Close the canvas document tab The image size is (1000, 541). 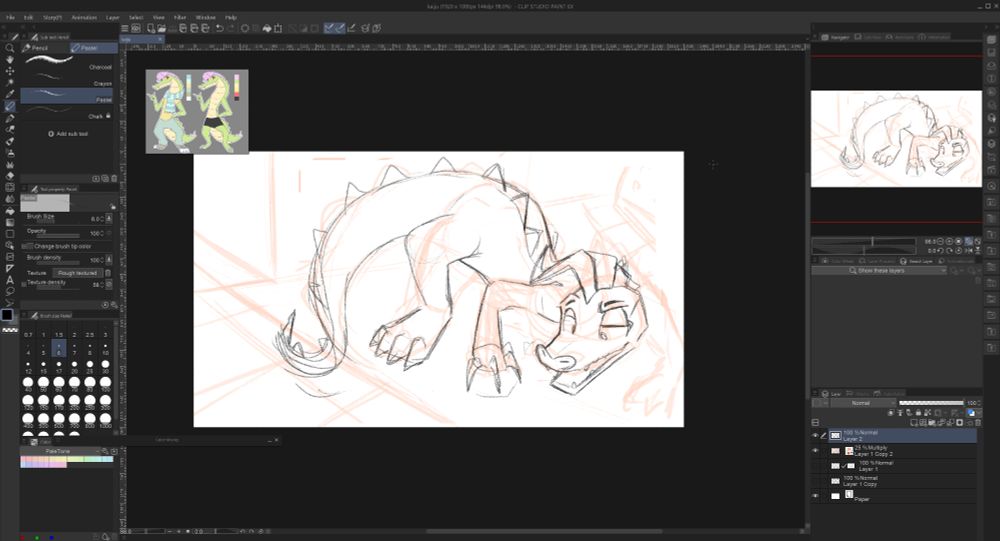coord(160,39)
